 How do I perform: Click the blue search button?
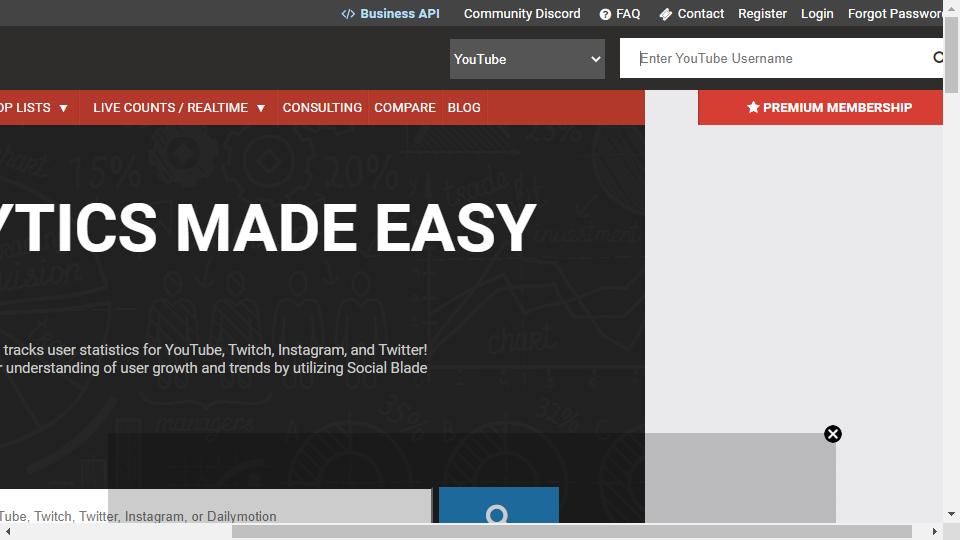[x=498, y=505]
